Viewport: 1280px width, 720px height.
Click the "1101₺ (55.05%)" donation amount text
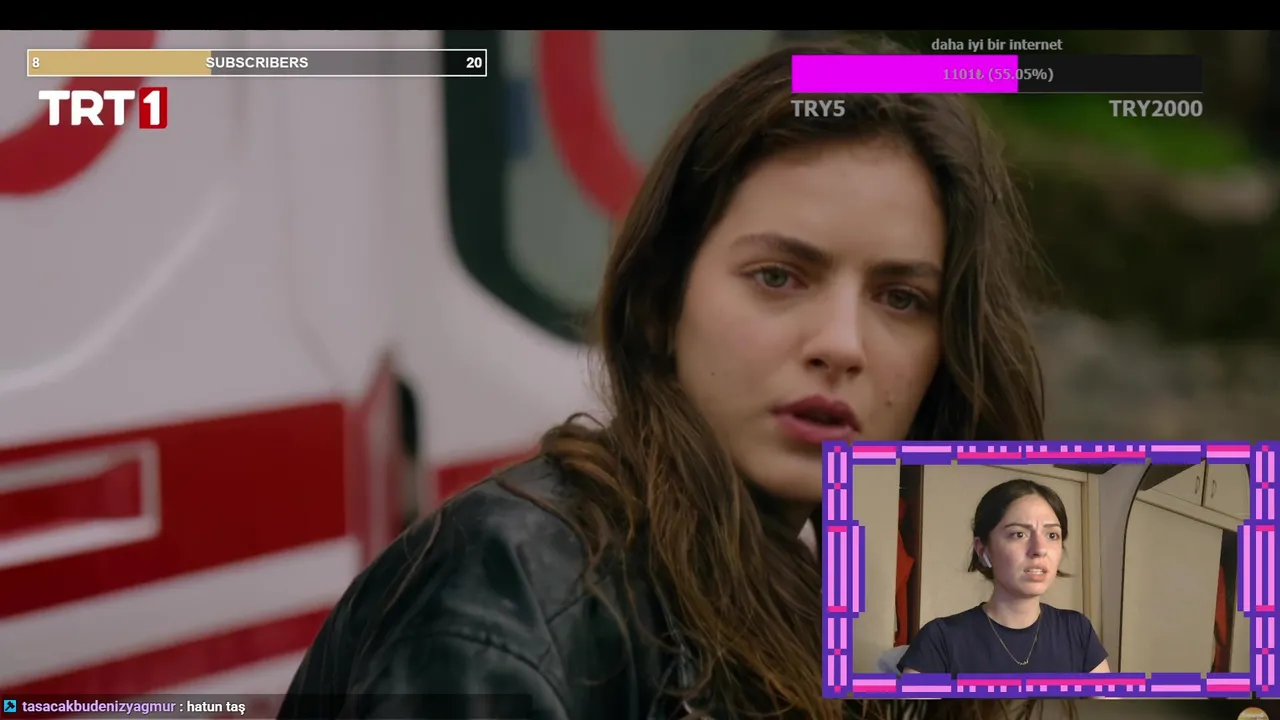pos(997,74)
